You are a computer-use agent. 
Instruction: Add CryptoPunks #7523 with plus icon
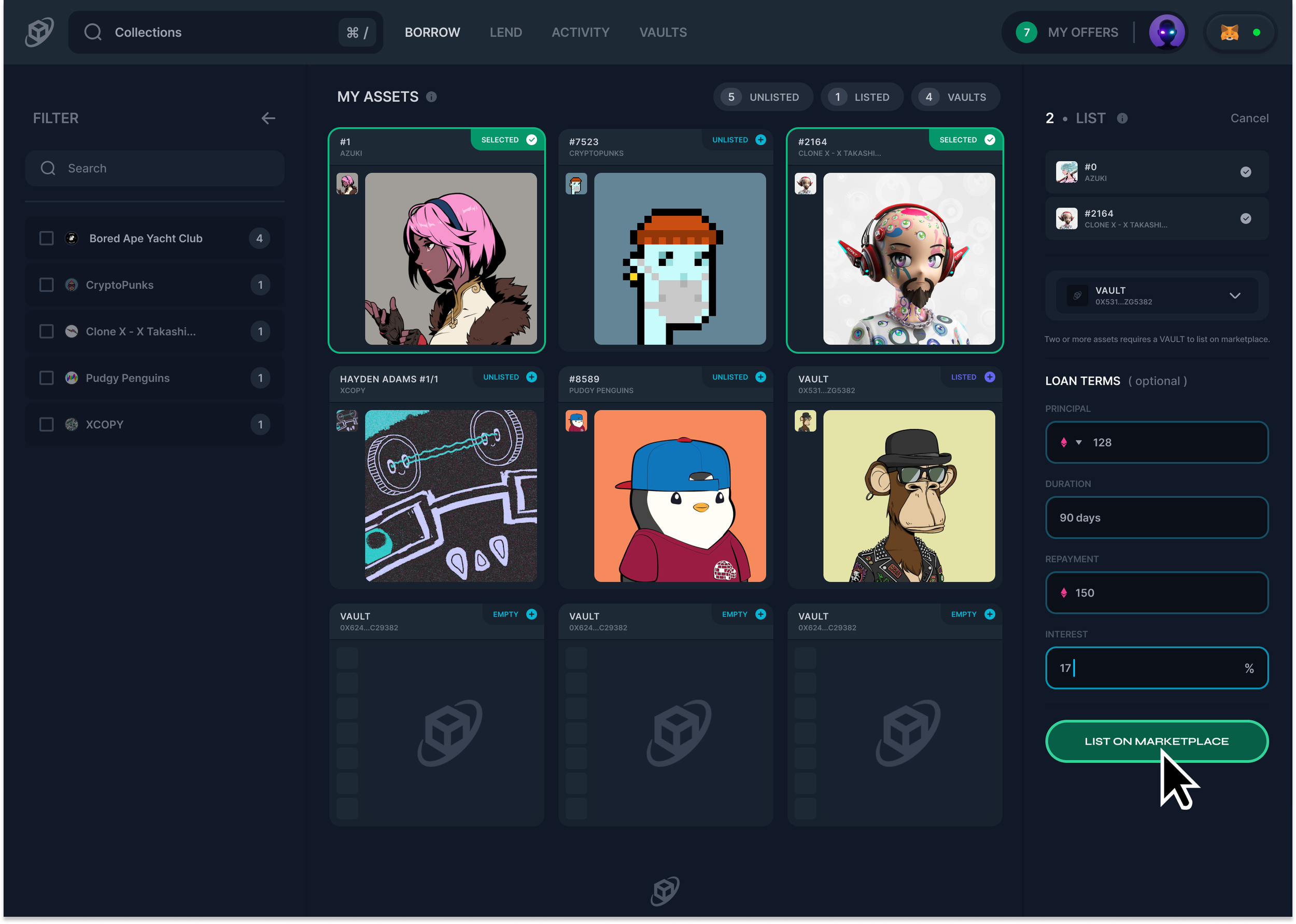760,140
